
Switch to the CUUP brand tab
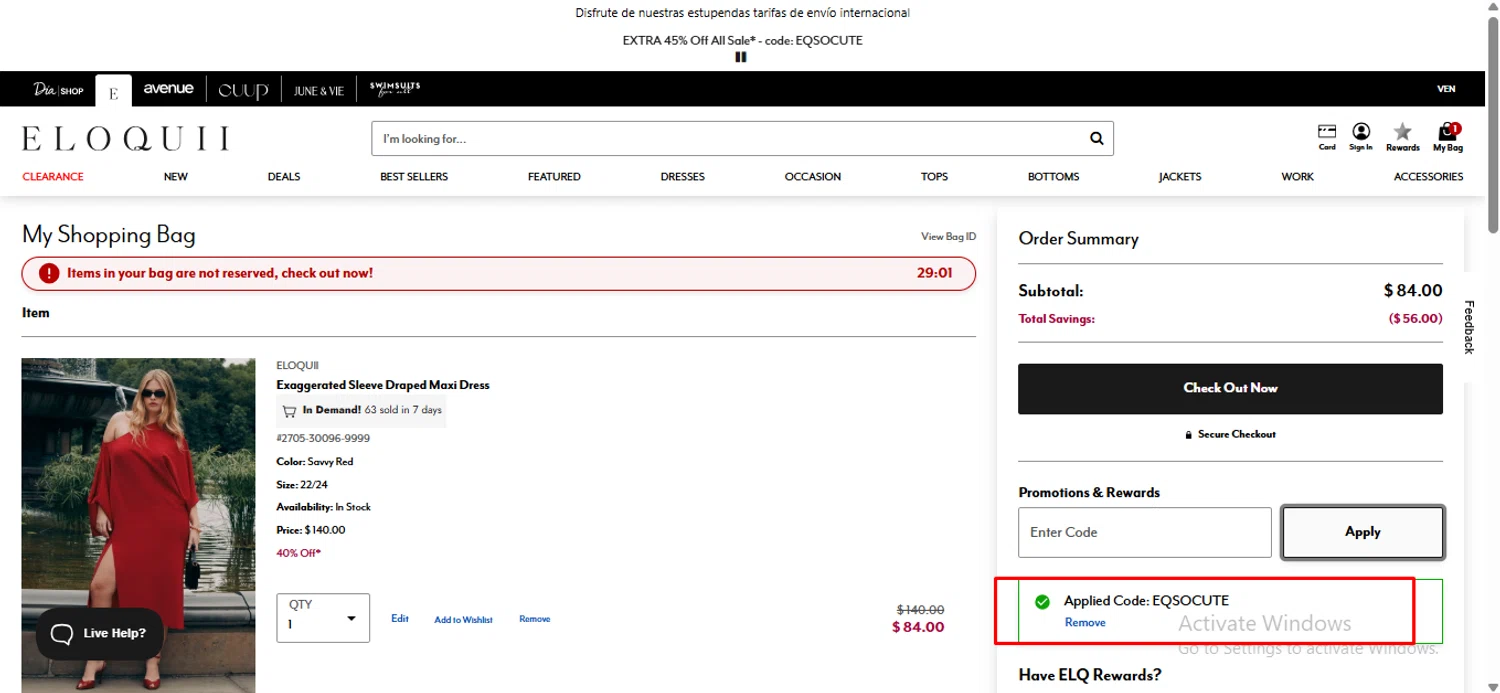tap(243, 90)
